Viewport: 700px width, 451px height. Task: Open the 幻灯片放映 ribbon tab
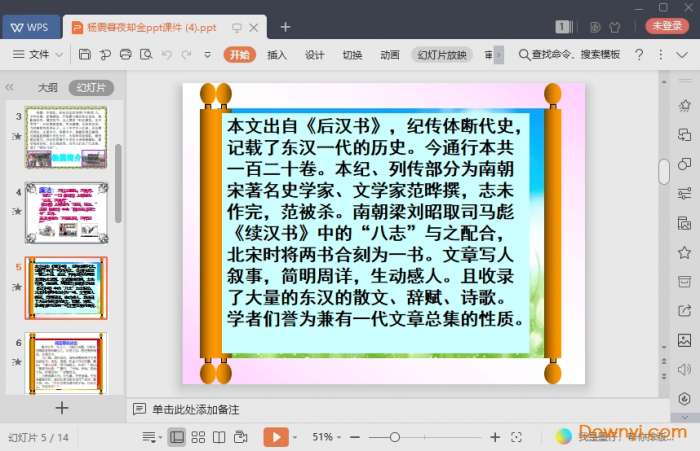(x=442, y=54)
